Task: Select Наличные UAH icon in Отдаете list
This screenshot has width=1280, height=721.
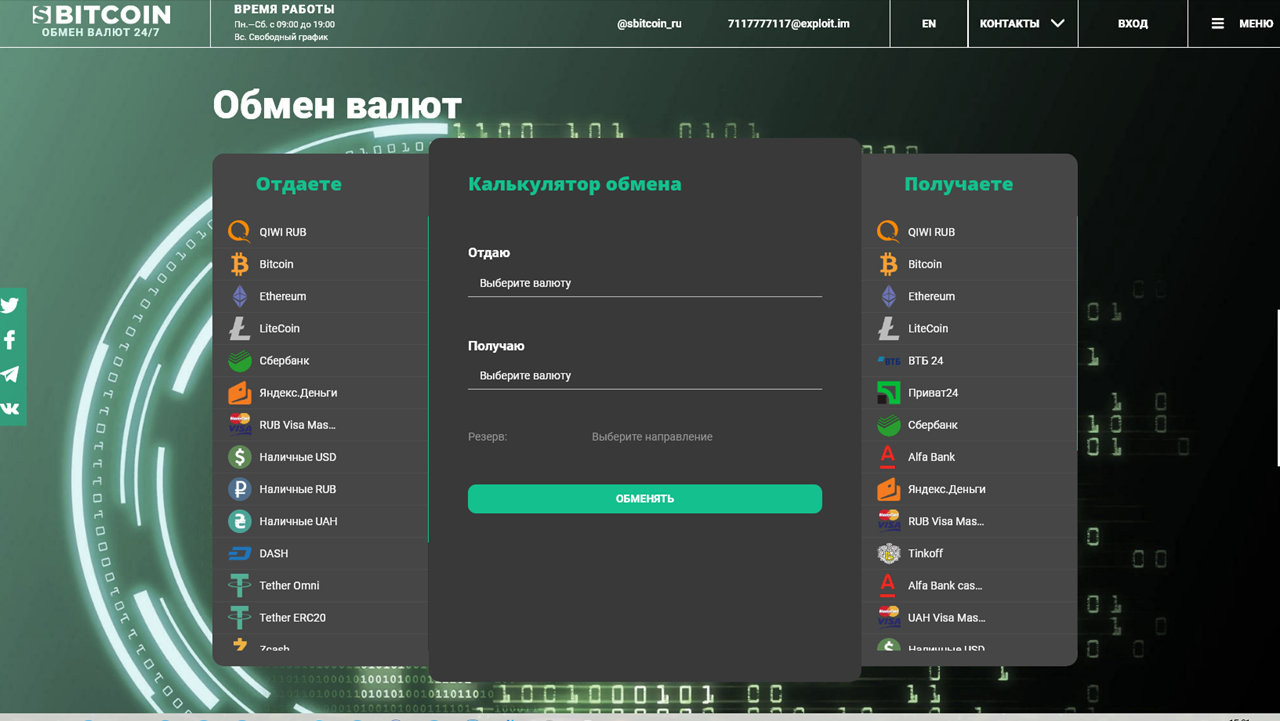Action: click(239, 521)
